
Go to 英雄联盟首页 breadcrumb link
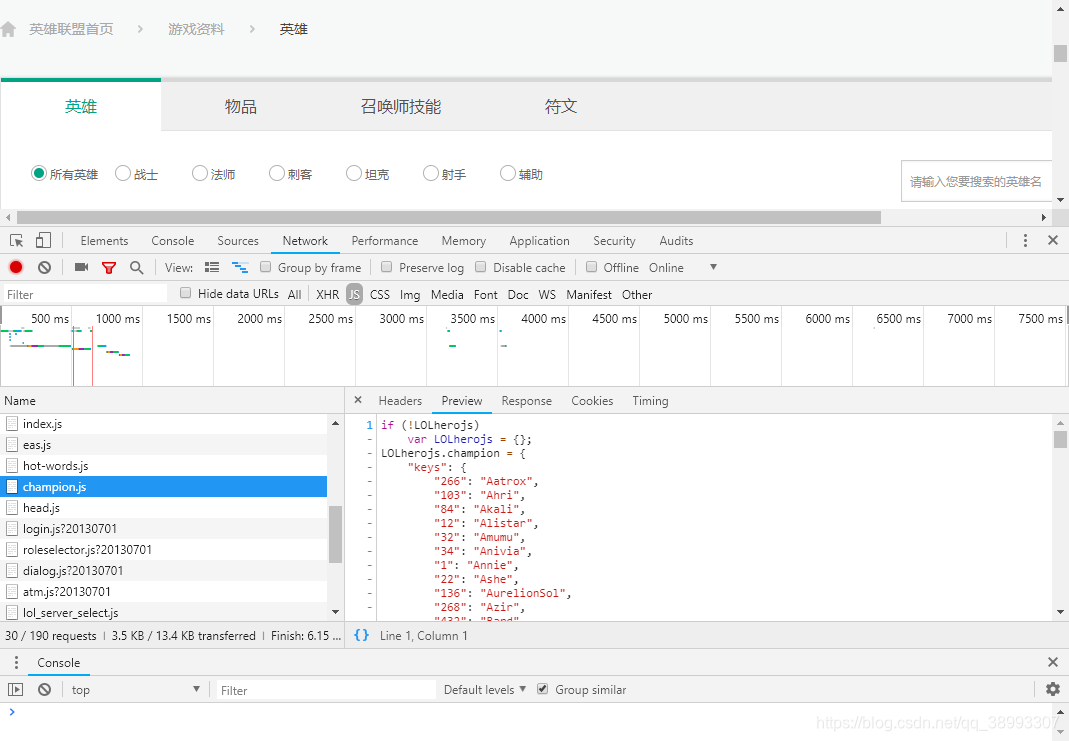pyautogui.click(x=71, y=29)
